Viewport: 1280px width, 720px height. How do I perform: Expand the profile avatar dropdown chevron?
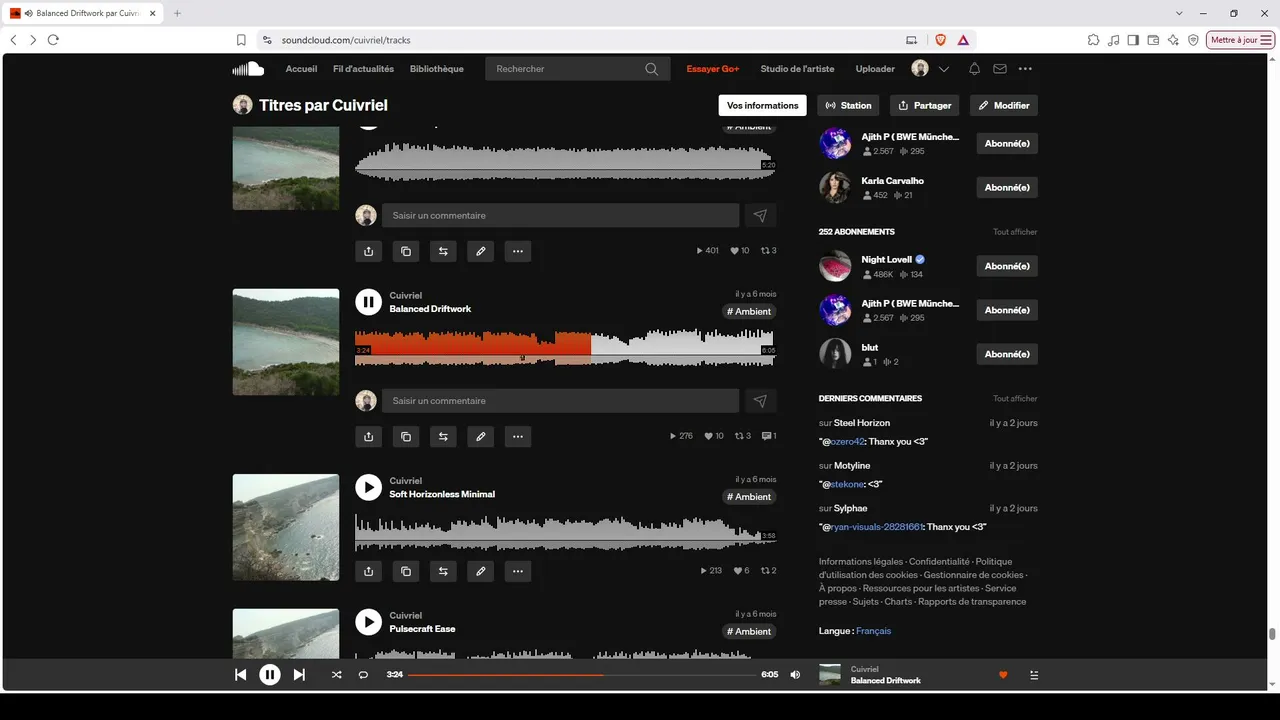click(x=943, y=69)
